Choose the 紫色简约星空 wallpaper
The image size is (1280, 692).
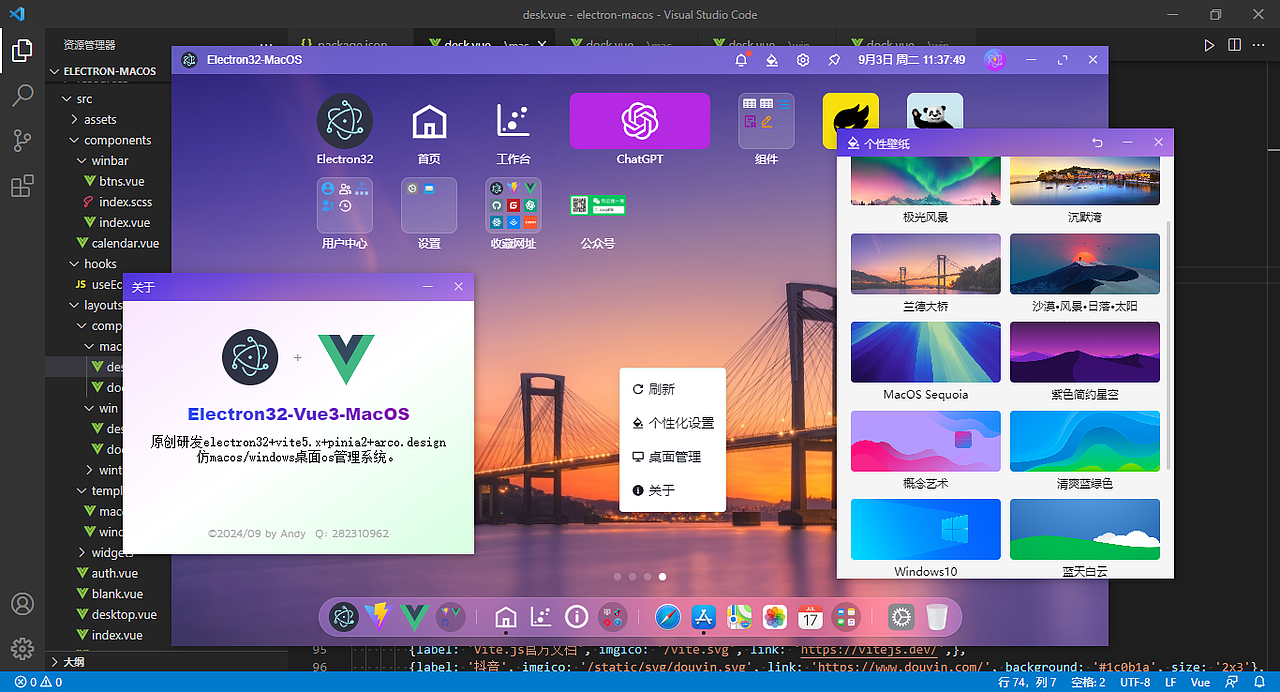[x=1085, y=352]
